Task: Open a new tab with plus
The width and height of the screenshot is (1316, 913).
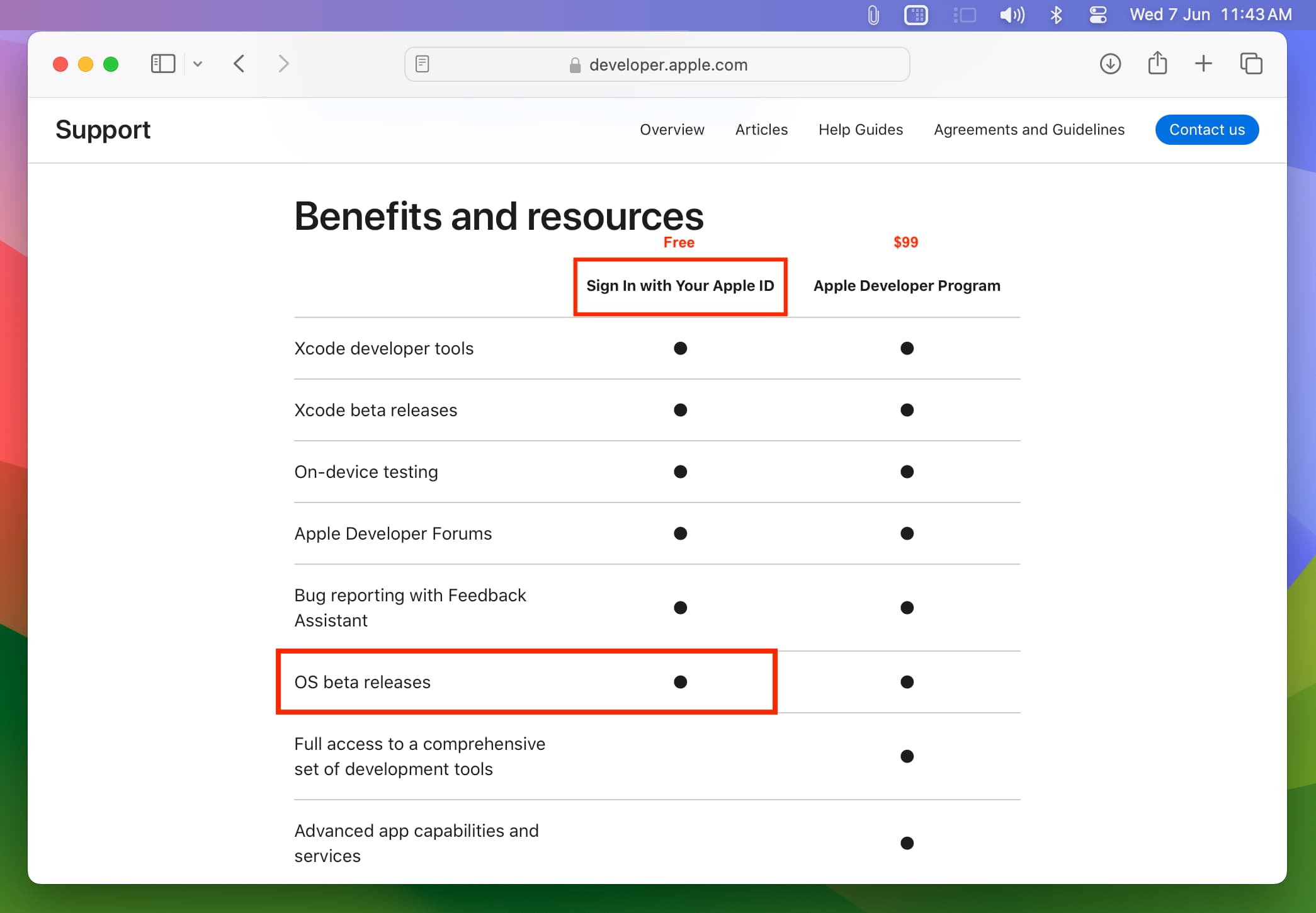Action: (x=1203, y=64)
